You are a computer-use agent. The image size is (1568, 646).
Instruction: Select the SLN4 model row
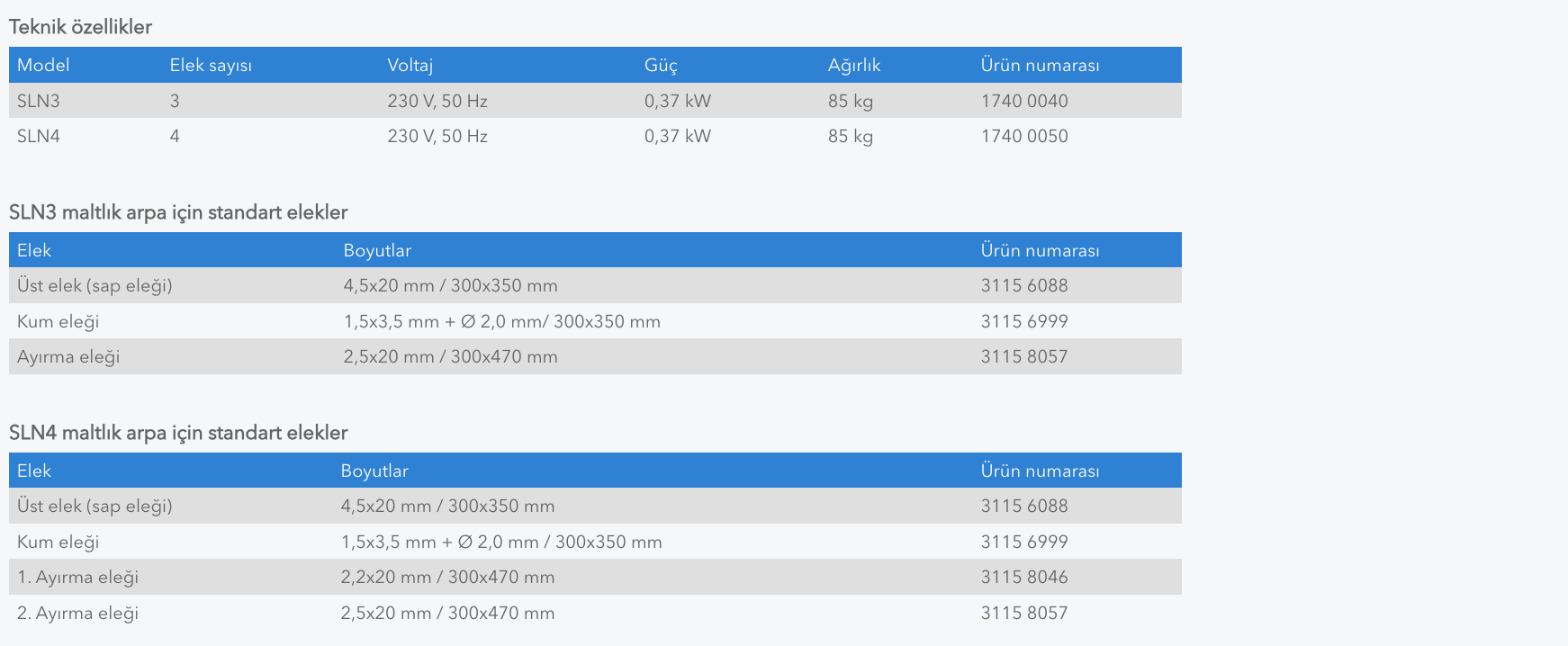pyautogui.click(x=595, y=136)
